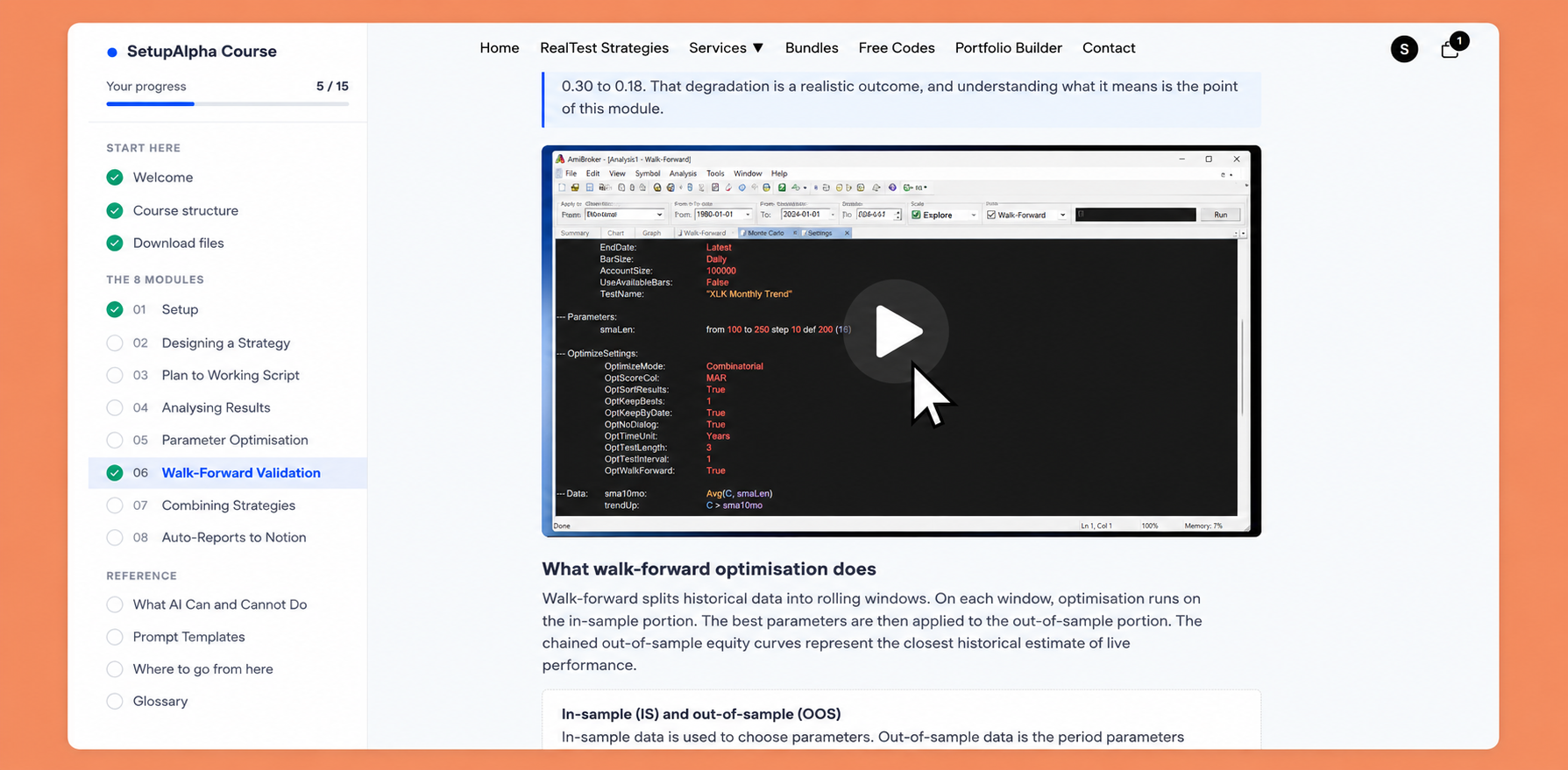Viewport: 1568px width, 770px height.
Task: Click the 'Combinatorial' OptimizeMode value
Action: pyautogui.click(x=734, y=366)
